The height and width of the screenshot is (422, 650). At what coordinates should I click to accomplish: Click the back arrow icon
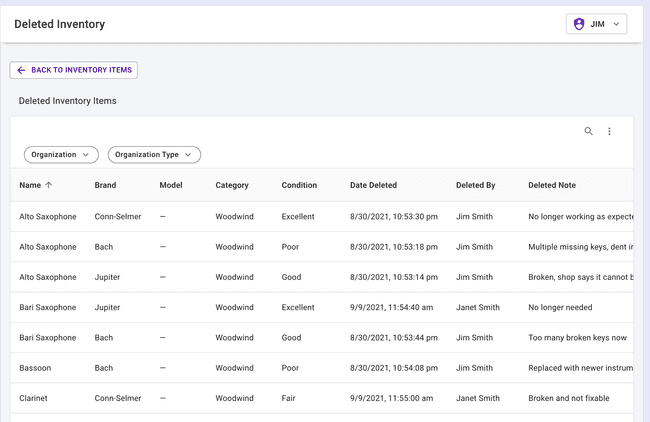click(x=21, y=70)
